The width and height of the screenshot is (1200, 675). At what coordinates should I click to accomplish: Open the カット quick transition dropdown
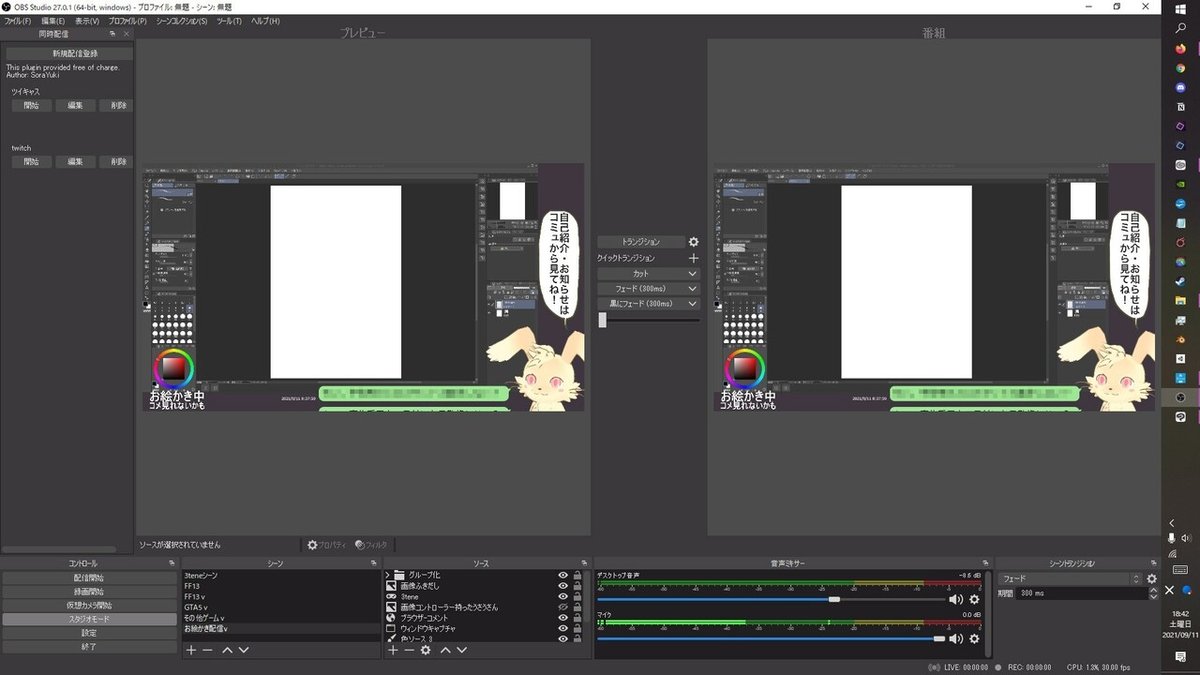(x=648, y=273)
